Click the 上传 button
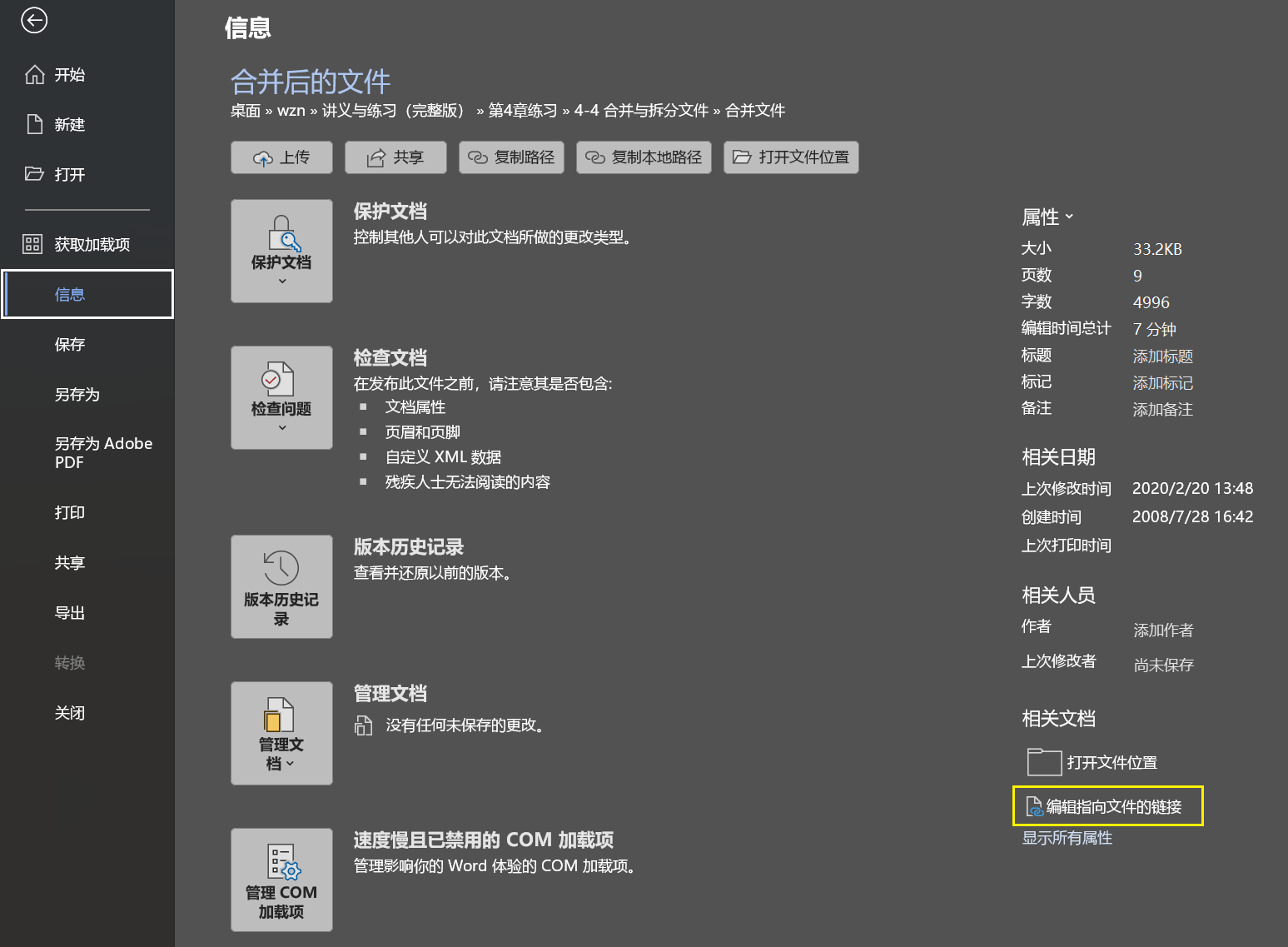The image size is (1288, 947). click(x=281, y=157)
